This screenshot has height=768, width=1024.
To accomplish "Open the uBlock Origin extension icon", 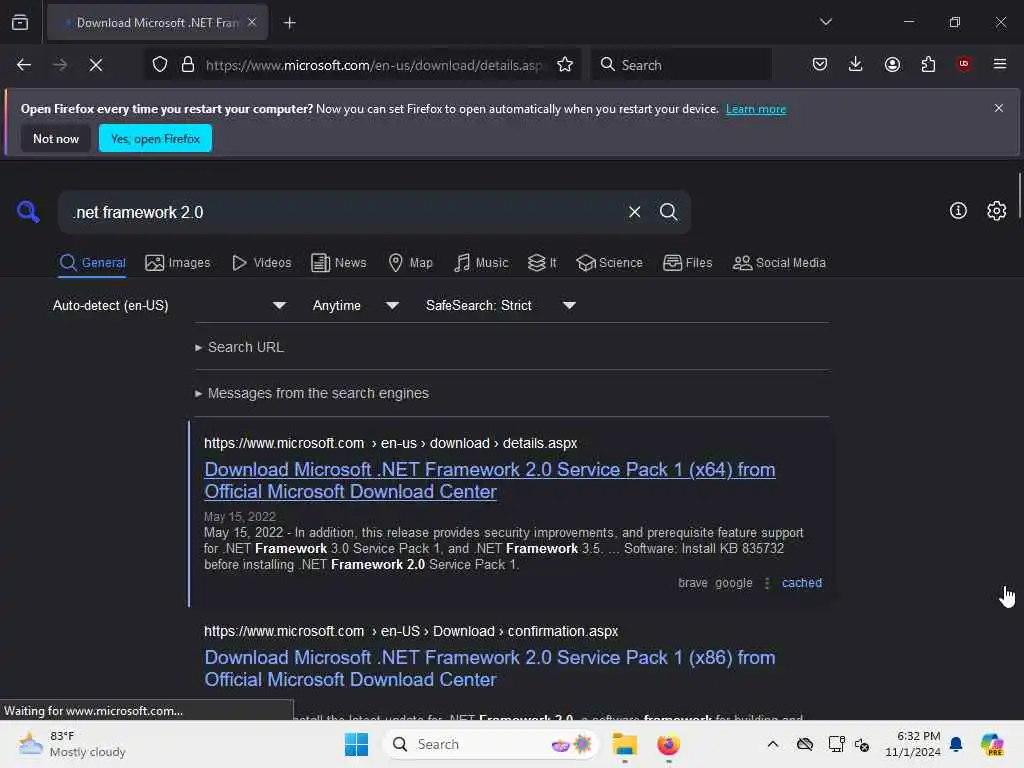I will click(x=963, y=64).
